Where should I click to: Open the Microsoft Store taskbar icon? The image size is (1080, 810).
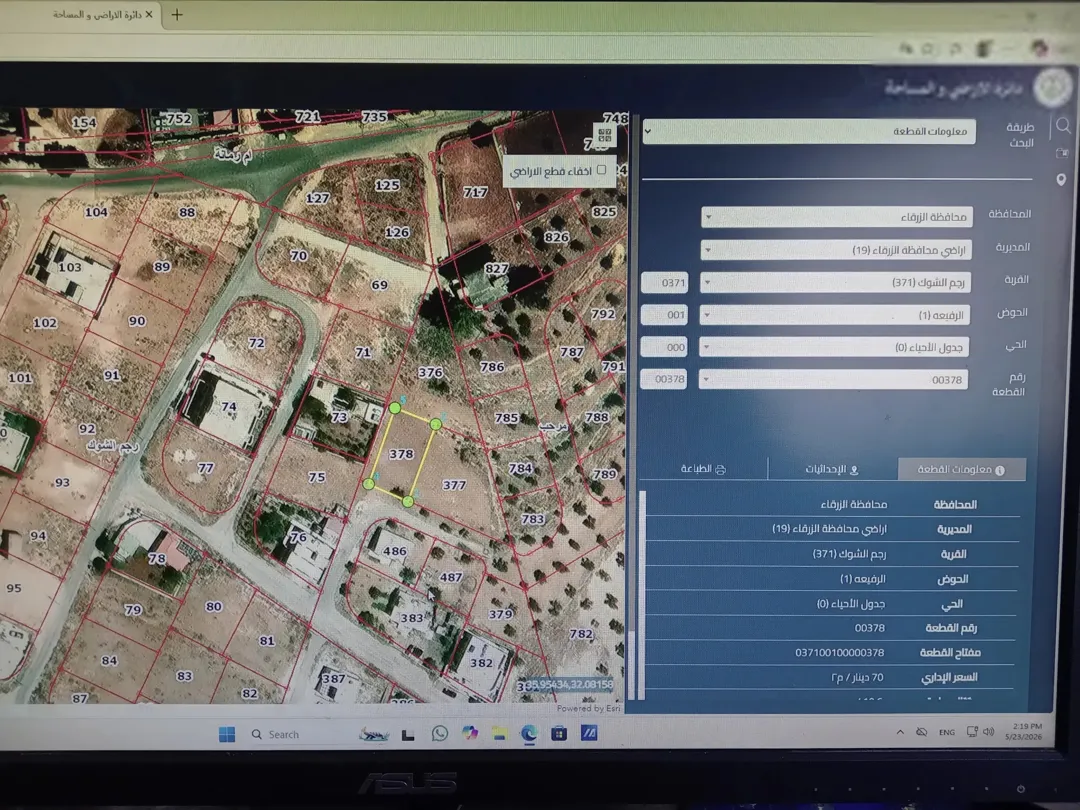pos(559,734)
